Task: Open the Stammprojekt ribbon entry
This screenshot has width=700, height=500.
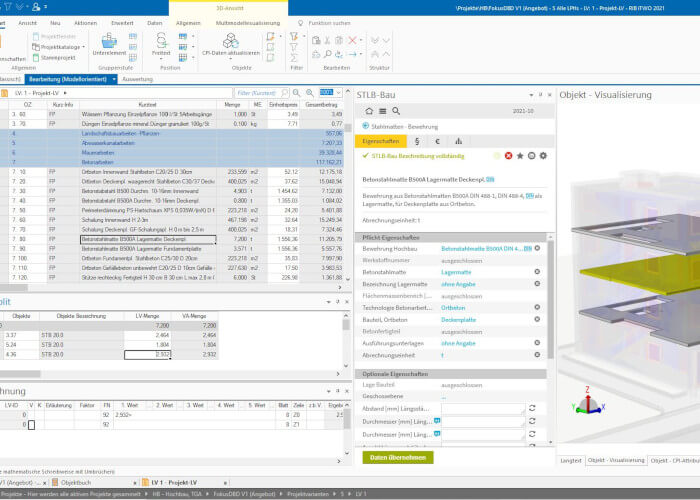Action: click(54, 58)
